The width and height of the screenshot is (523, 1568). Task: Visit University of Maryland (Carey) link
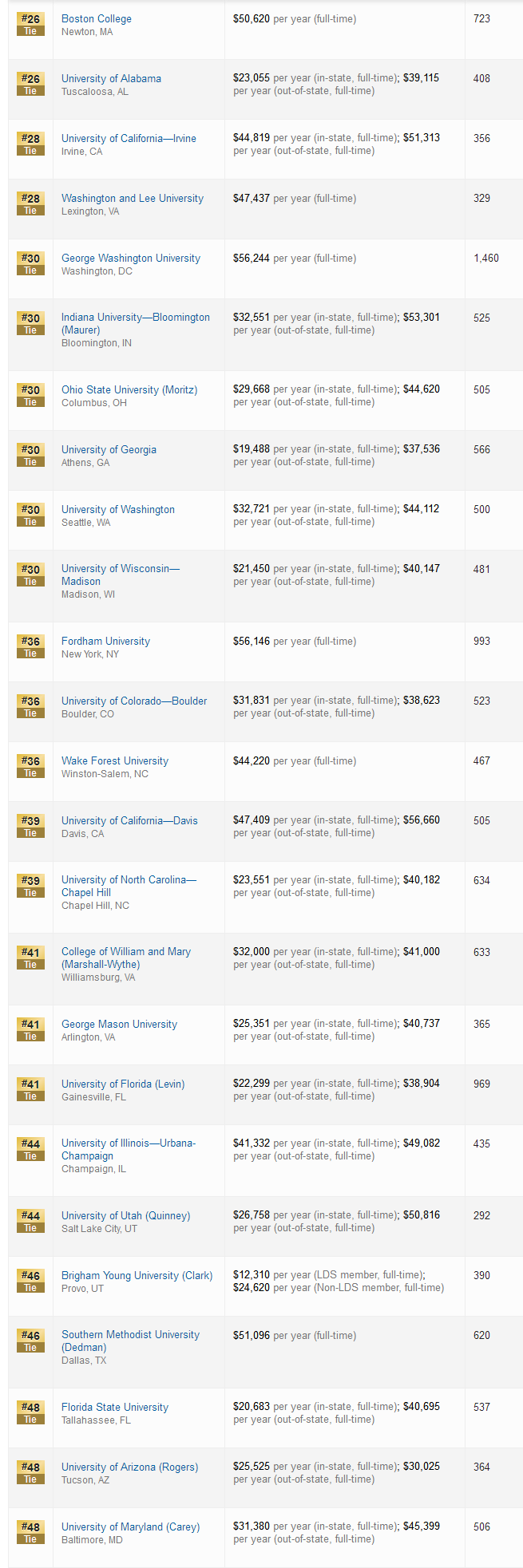click(x=130, y=1527)
